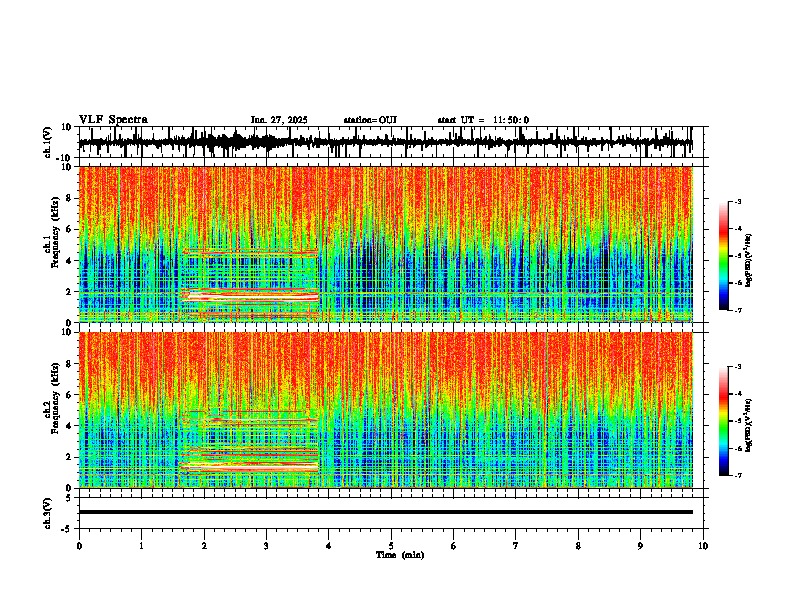
Task: Click the time axis tick label "9"
Action: (x=640, y=546)
